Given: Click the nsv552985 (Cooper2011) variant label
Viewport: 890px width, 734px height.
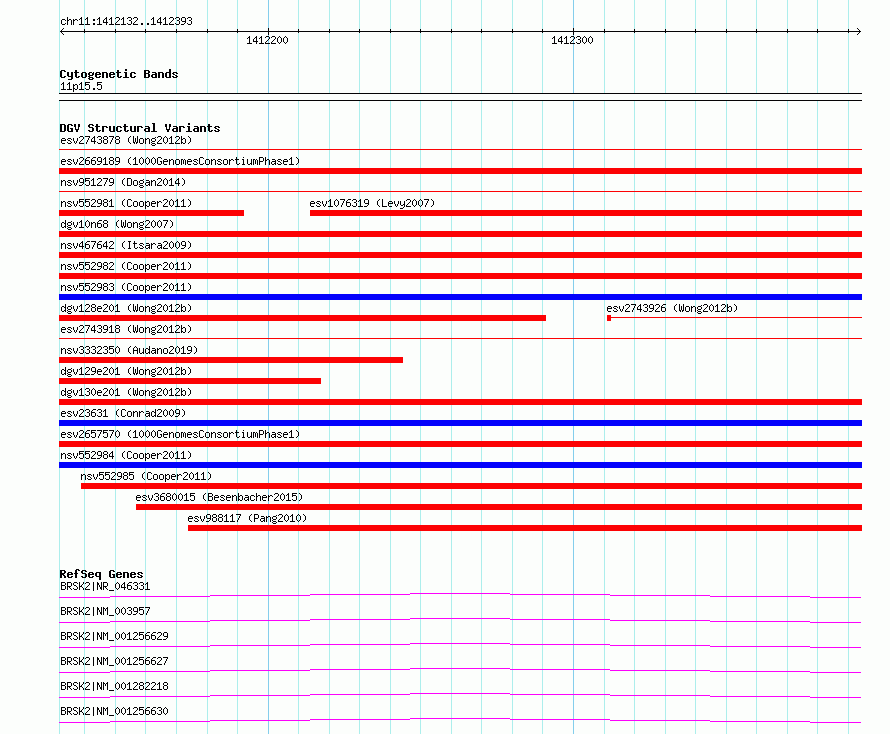Looking at the screenshot, I should tap(146, 476).
